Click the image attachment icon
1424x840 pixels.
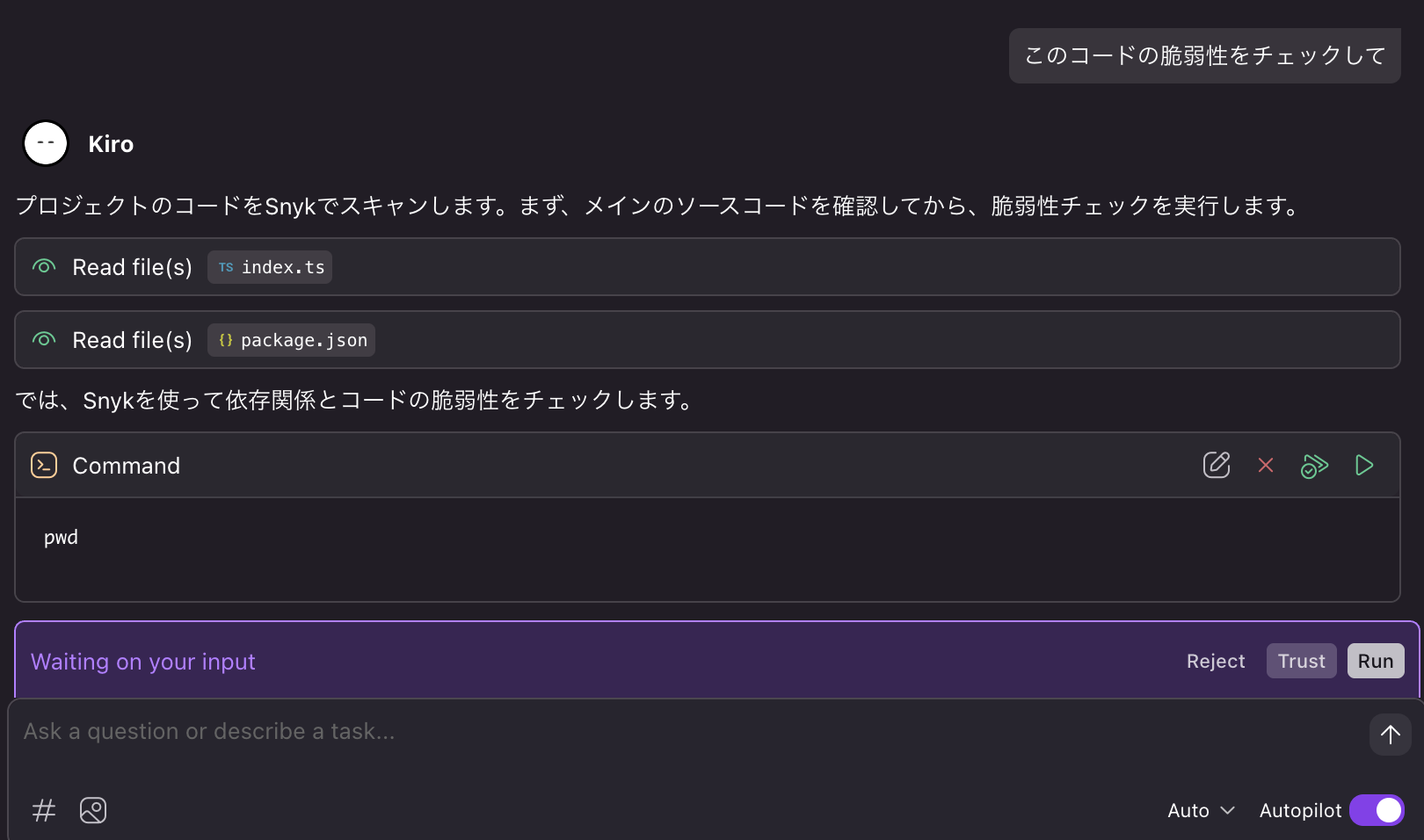click(92, 810)
